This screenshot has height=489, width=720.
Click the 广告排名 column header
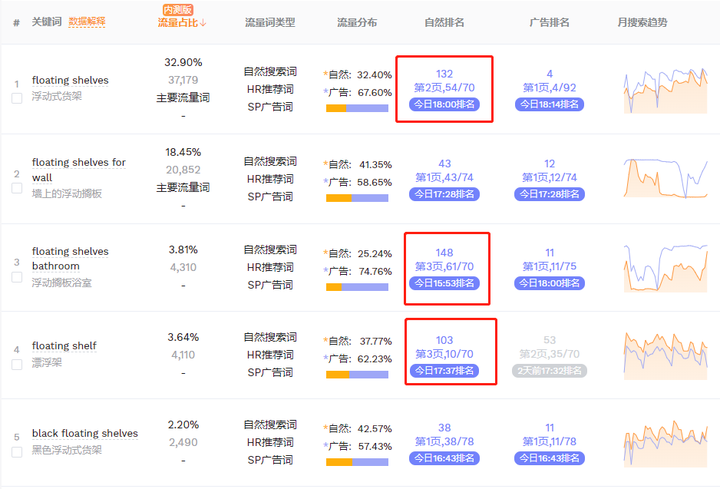pos(549,22)
